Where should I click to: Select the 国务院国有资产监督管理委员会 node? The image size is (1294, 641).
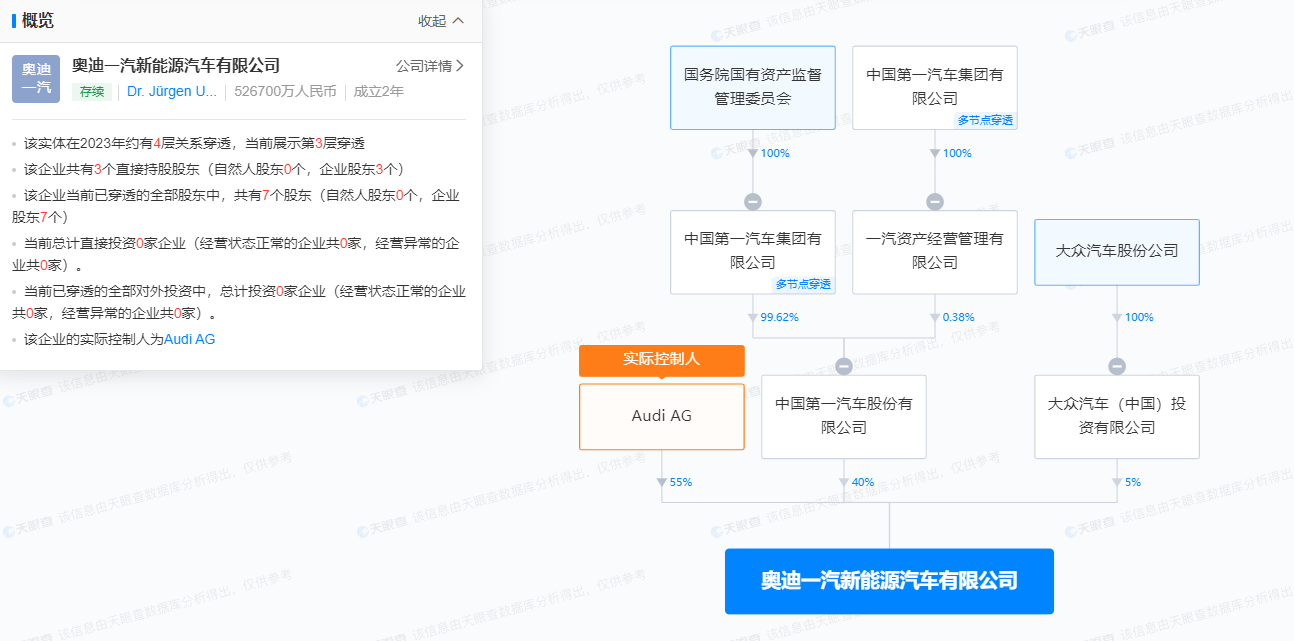pos(752,87)
